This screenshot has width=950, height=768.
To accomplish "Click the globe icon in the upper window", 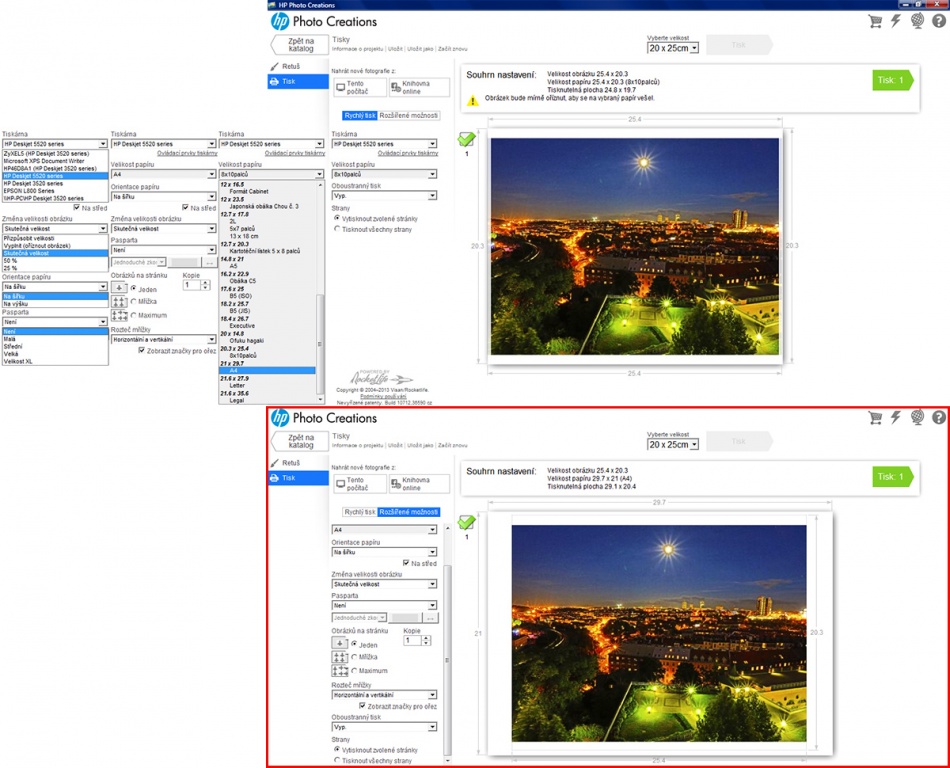I will (917, 21).
